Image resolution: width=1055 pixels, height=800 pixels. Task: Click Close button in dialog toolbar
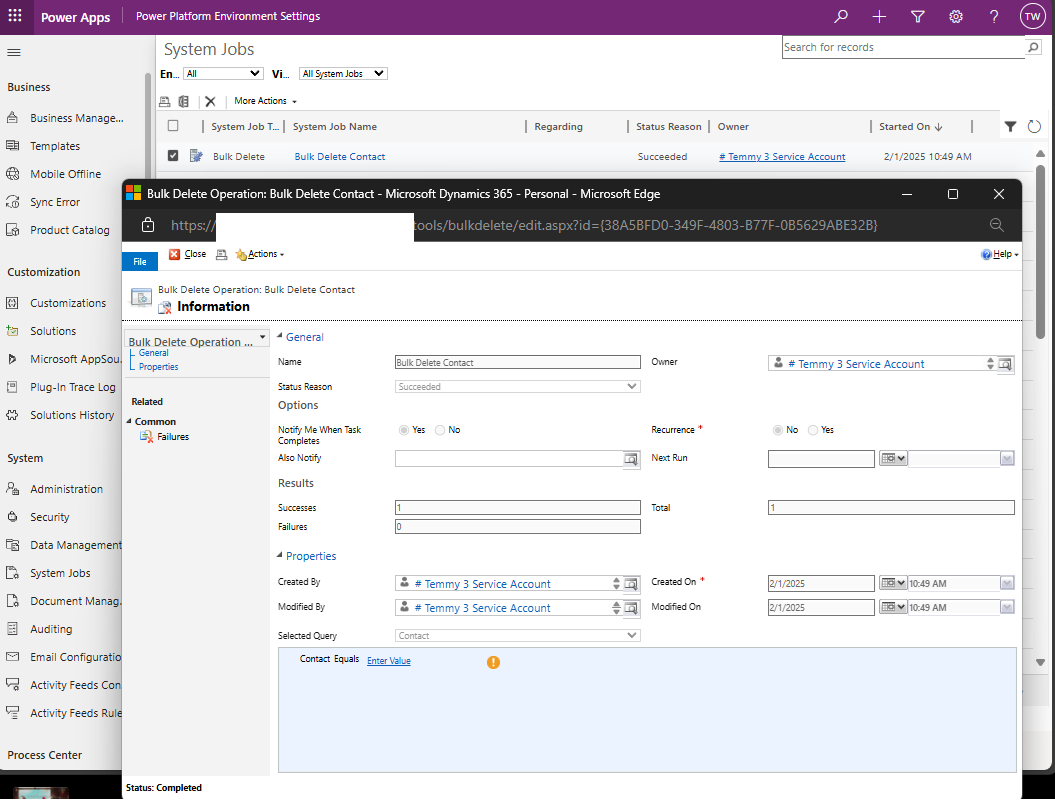(x=188, y=254)
